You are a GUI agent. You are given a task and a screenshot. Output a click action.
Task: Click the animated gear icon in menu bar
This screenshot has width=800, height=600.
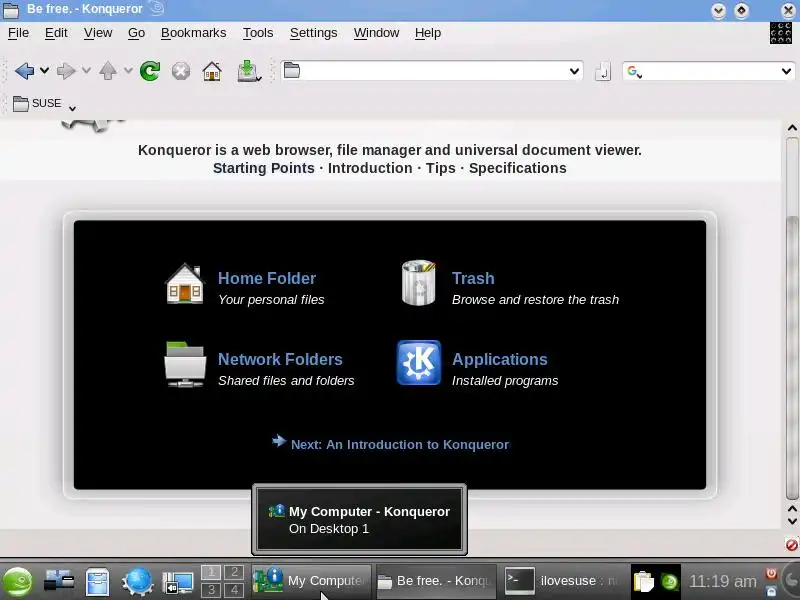pos(781,33)
